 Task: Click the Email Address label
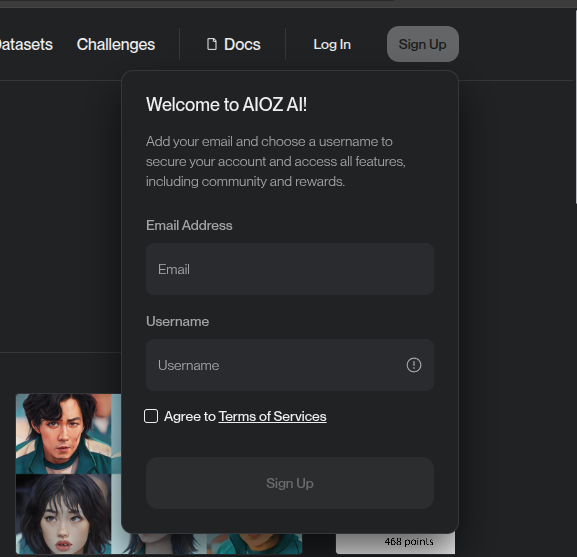(189, 225)
